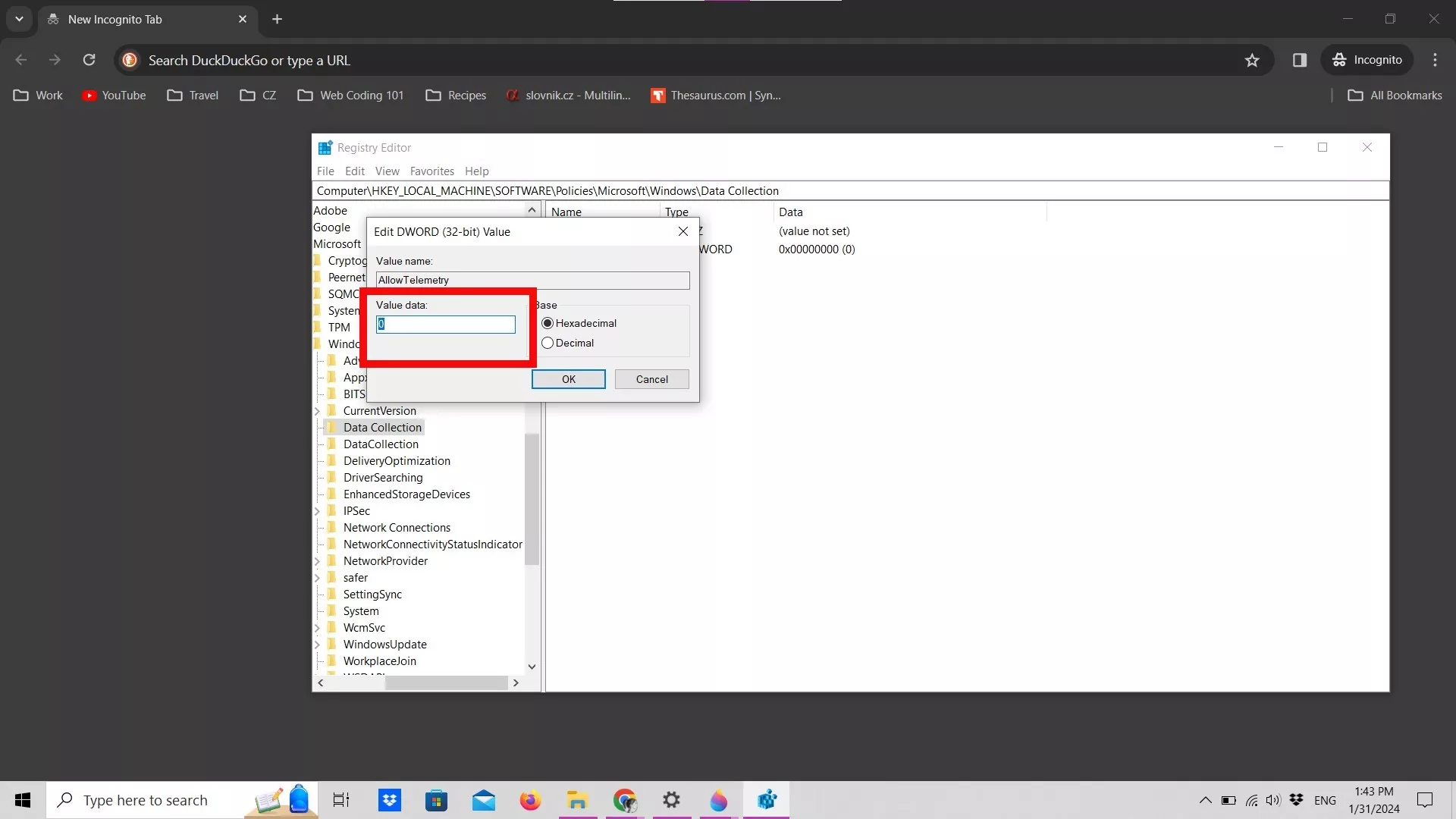Click the Task View taskbar icon

[x=341, y=800]
